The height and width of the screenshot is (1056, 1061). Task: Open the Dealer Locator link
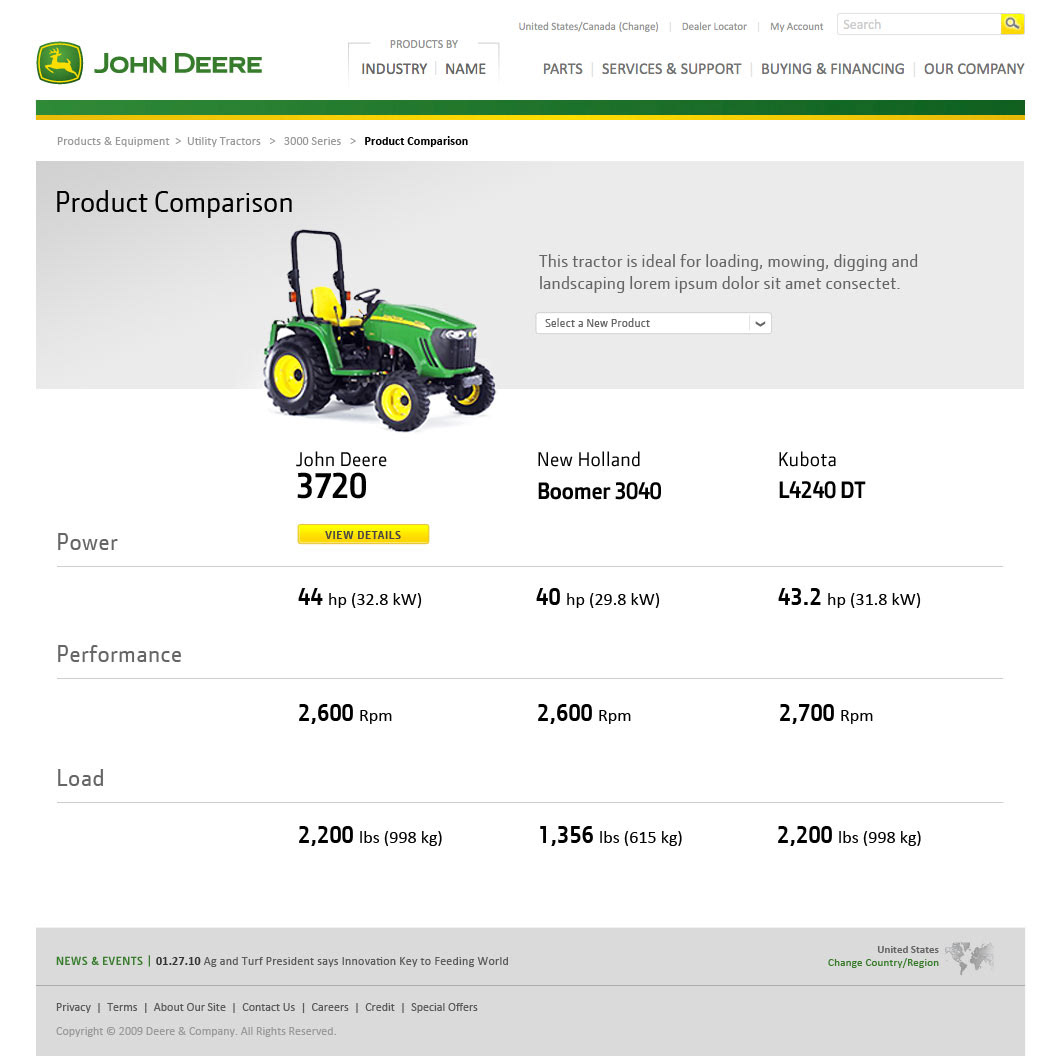pyautogui.click(x=714, y=26)
